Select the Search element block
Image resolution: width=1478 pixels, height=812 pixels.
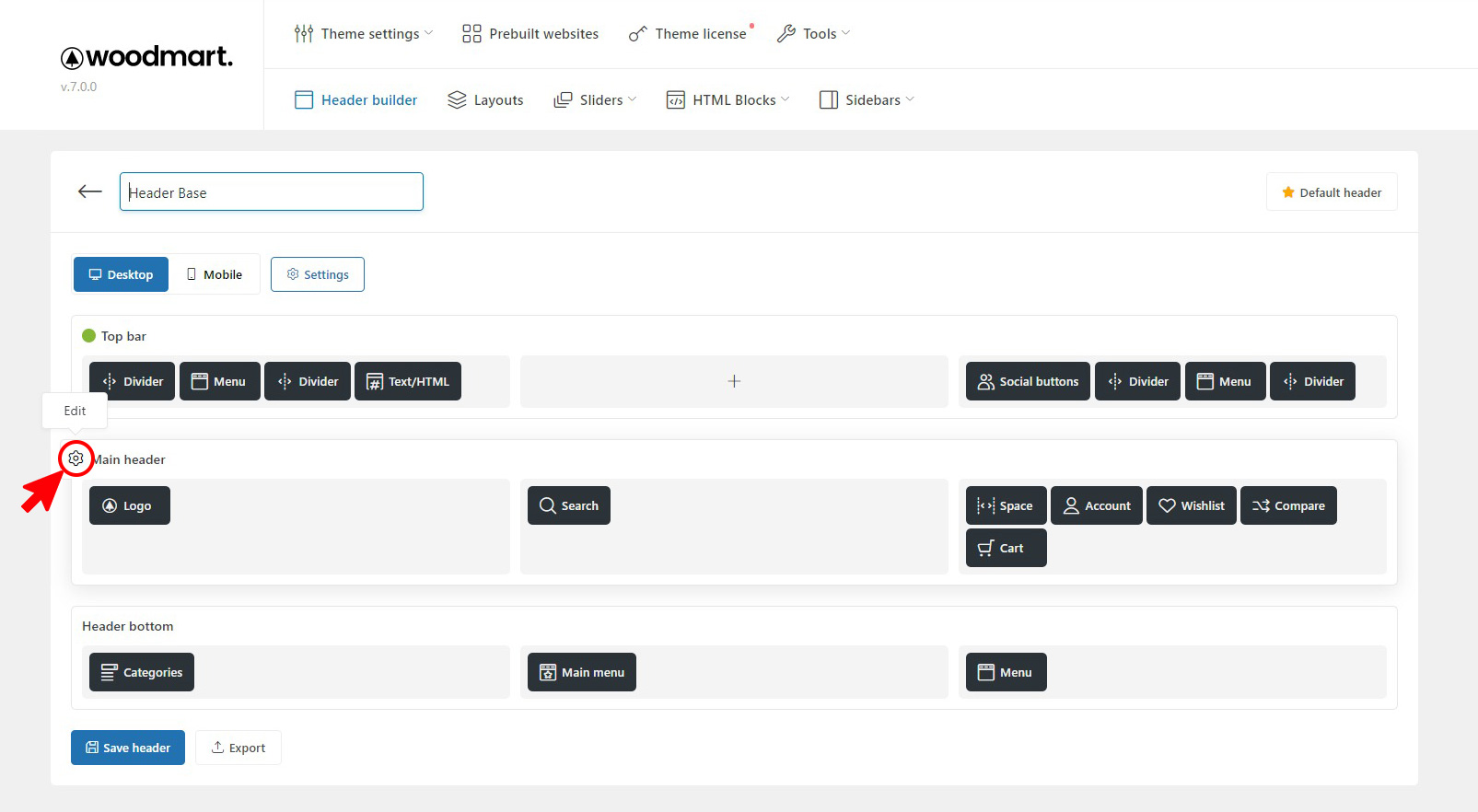point(568,505)
